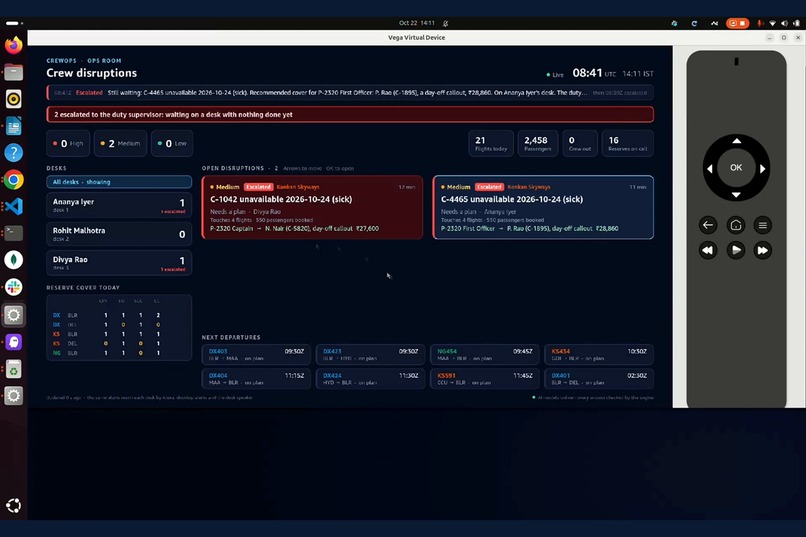Image resolution: width=806 pixels, height=537 pixels.
Task: Click the KS434 departure card
Action: point(599,355)
